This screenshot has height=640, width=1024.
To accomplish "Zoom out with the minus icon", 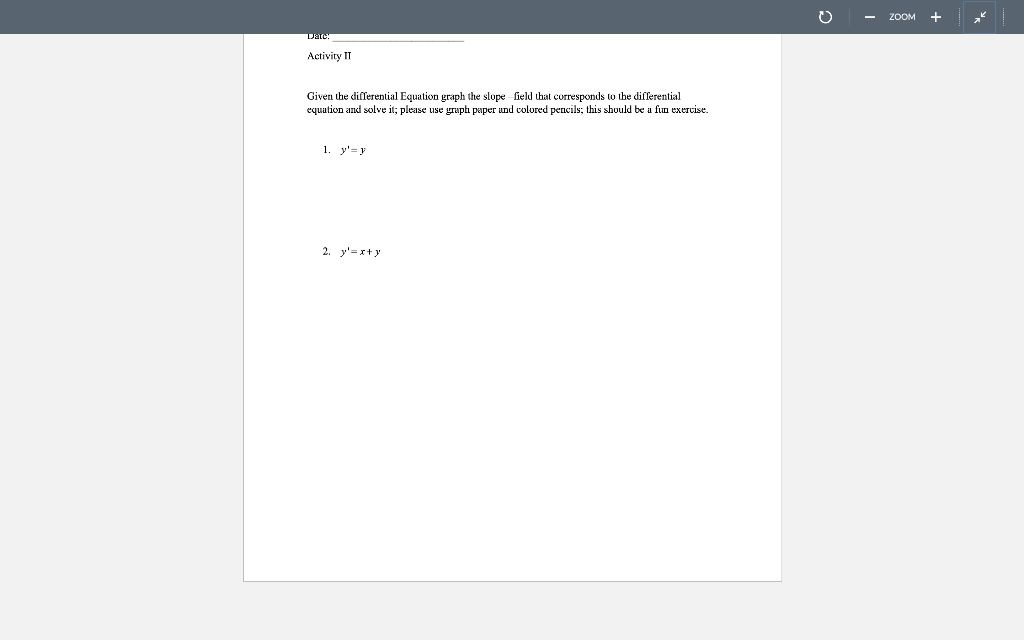I will click(x=870, y=17).
